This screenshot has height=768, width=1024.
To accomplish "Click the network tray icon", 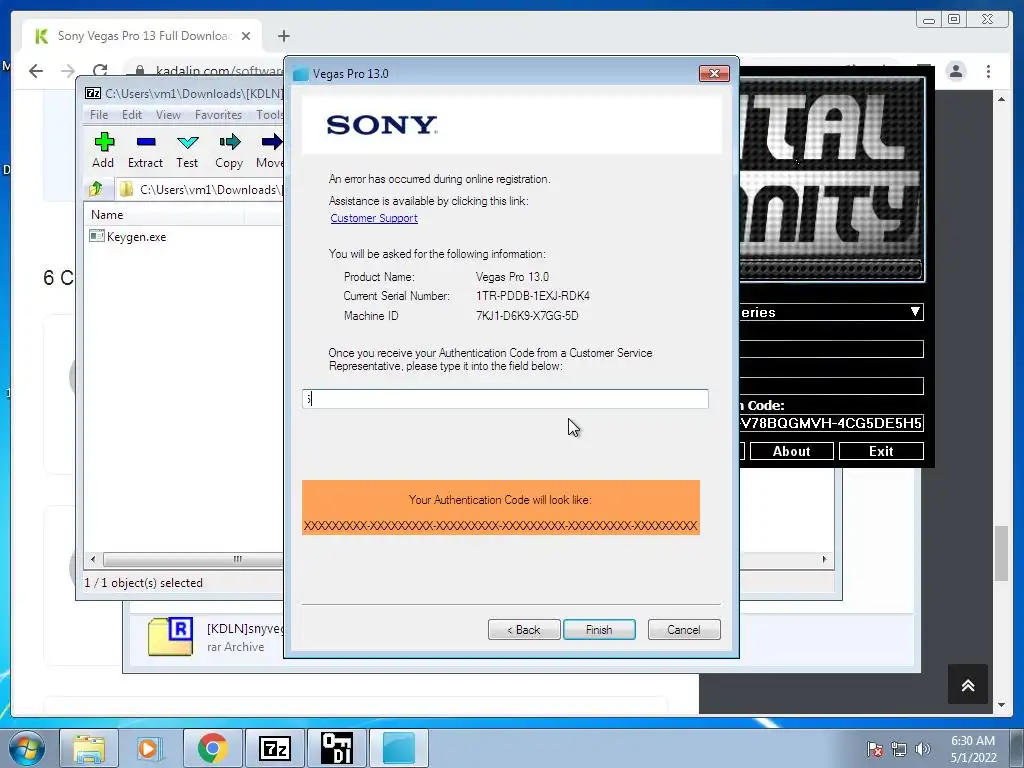I will (x=899, y=749).
